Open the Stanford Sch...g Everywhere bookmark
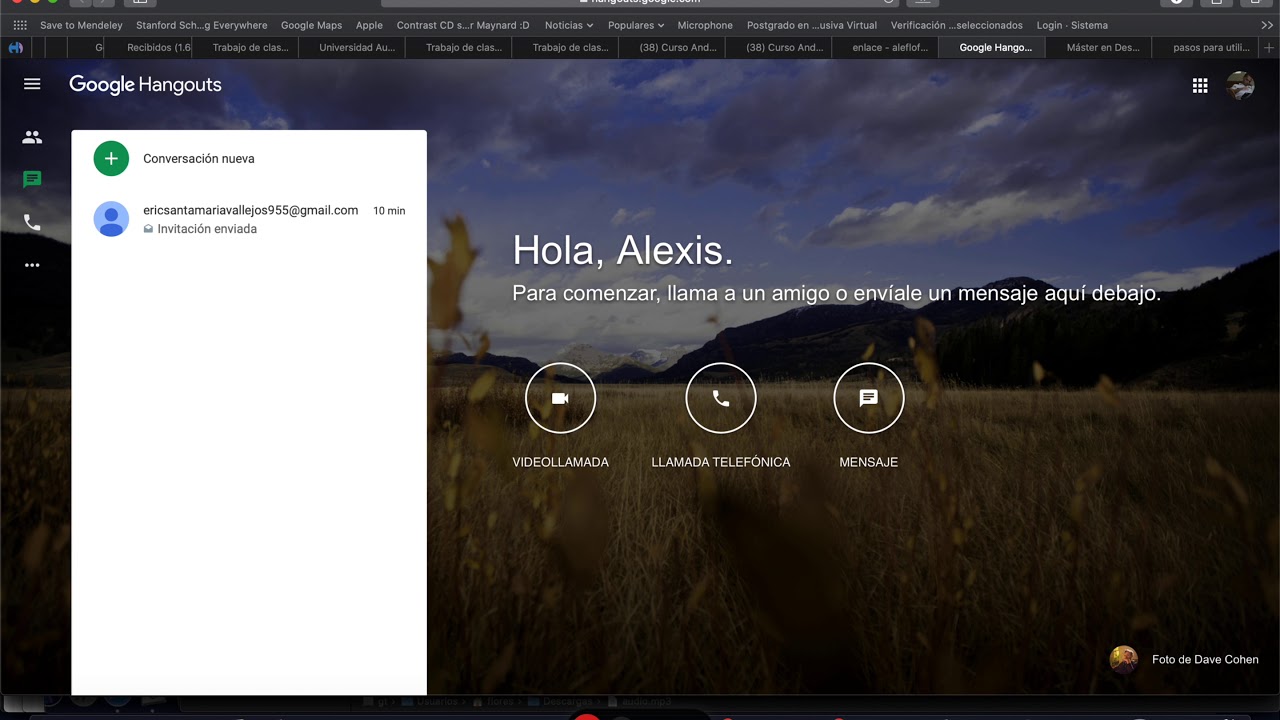 tap(202, 25)
